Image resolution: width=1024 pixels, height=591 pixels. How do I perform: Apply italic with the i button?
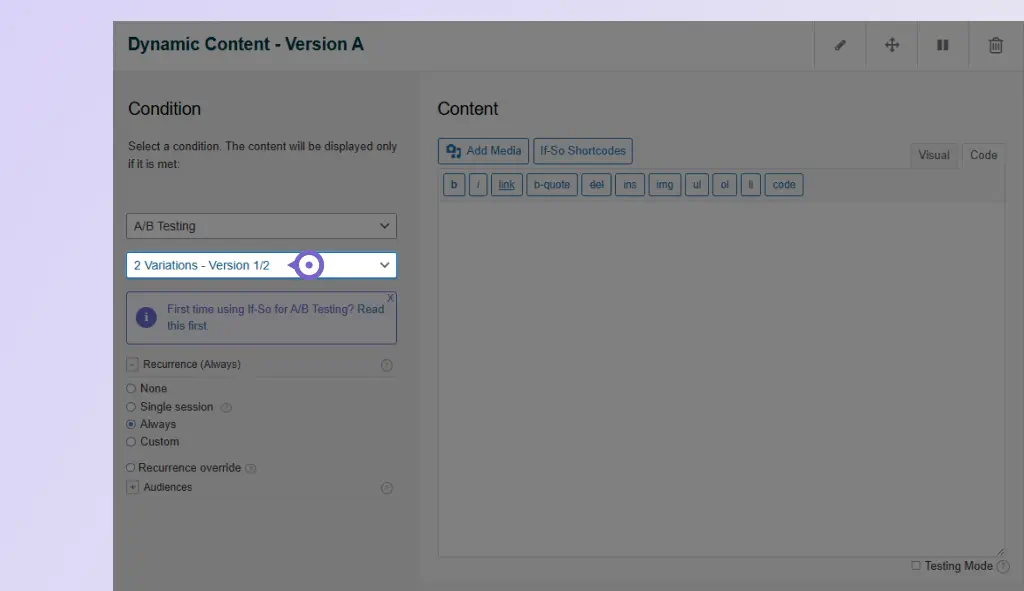[x=478, y=185]
